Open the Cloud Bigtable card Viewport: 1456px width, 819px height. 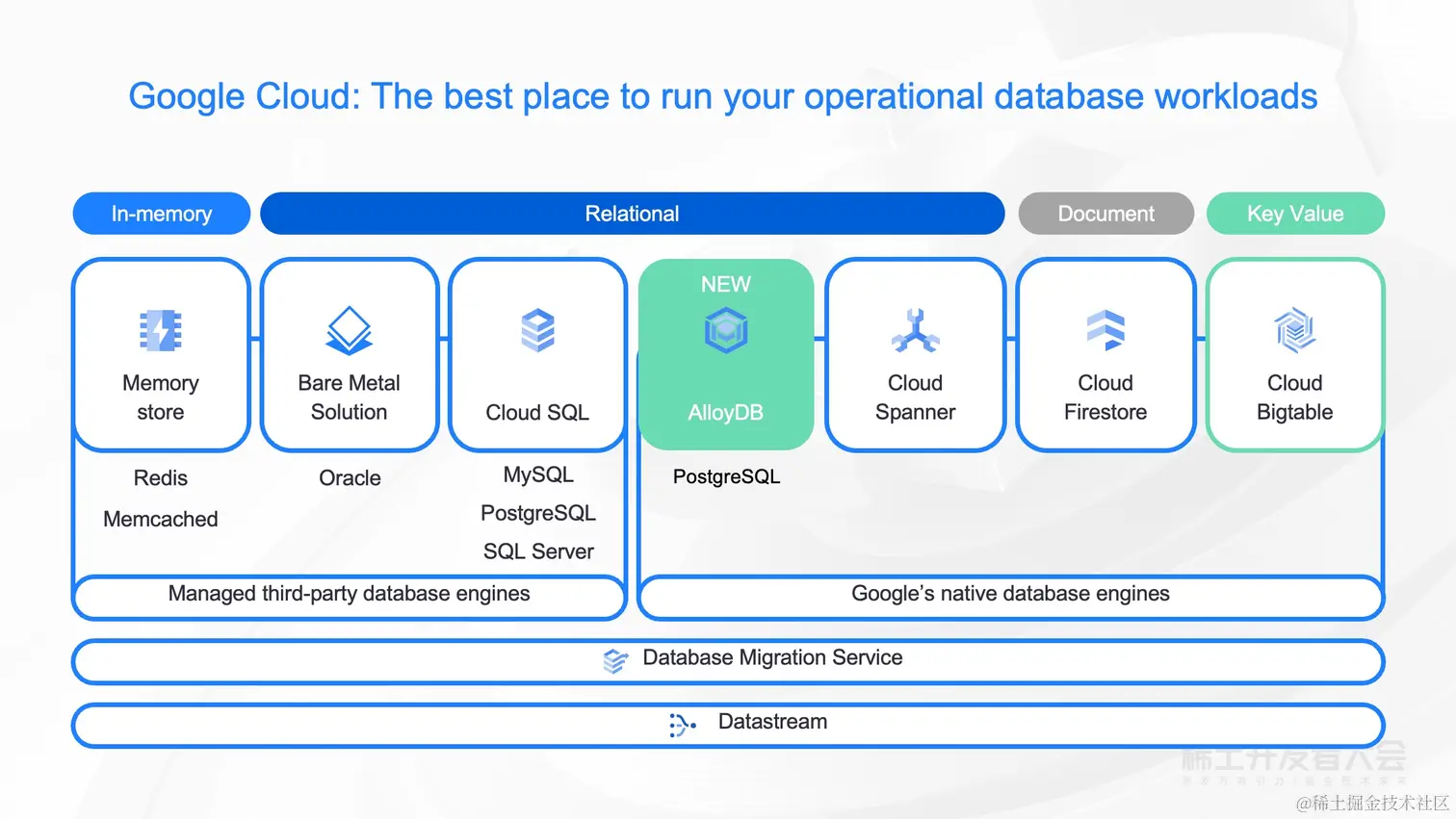pyautogui.click(x=1295, y=354)
